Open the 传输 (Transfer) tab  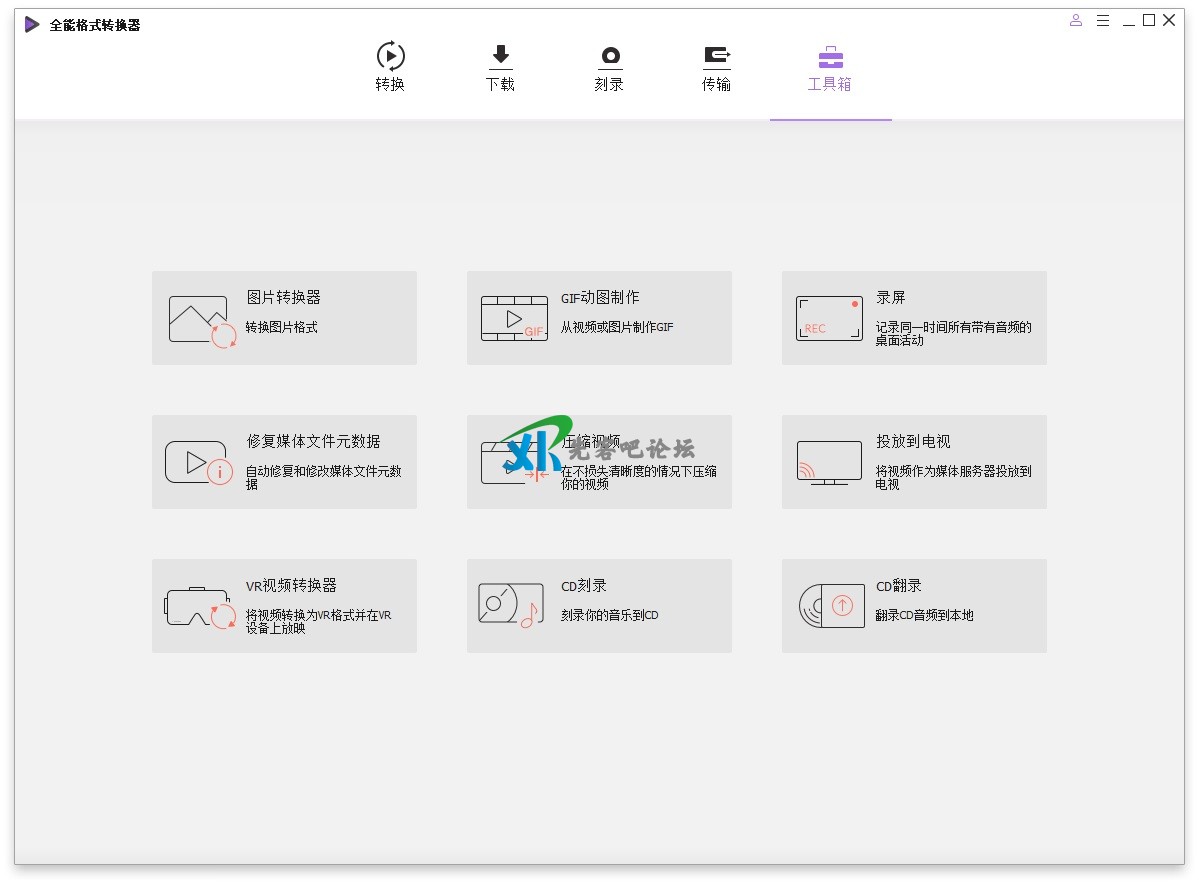716,67
